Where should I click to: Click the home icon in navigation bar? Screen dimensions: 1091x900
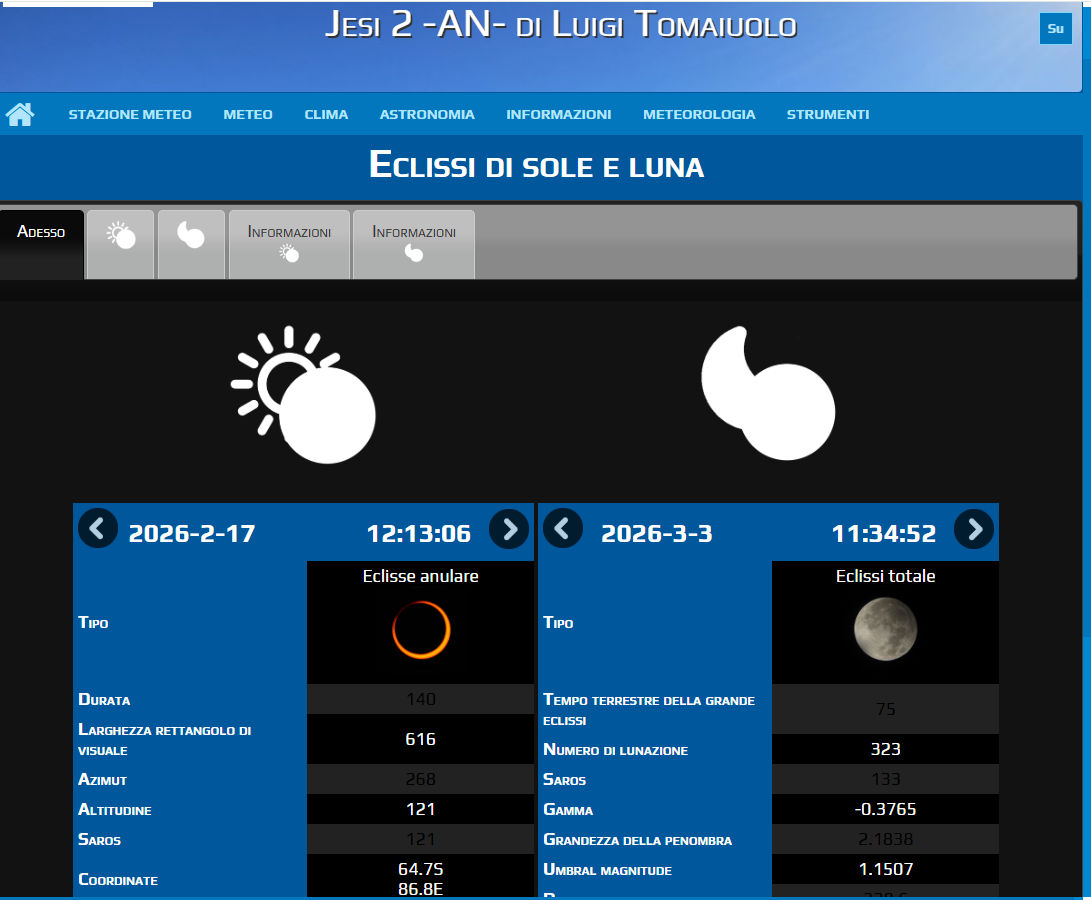(x=20, y=114)
